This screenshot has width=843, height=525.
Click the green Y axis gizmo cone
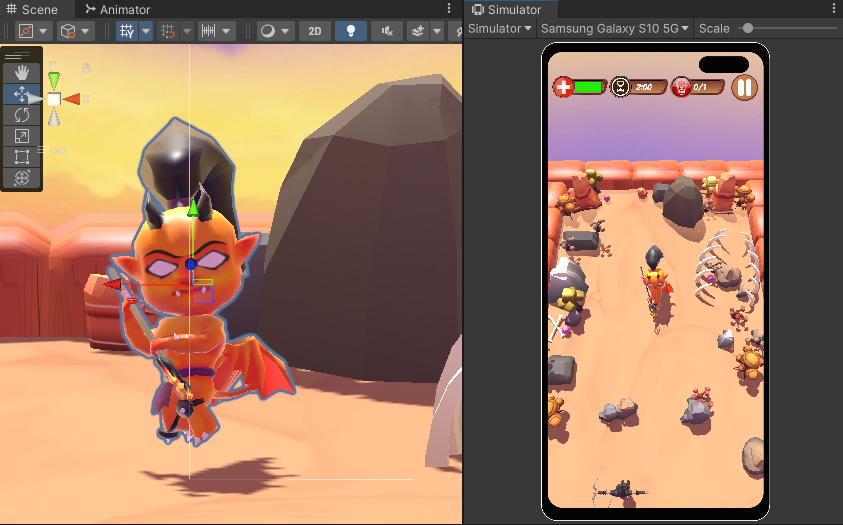[54, 77]
